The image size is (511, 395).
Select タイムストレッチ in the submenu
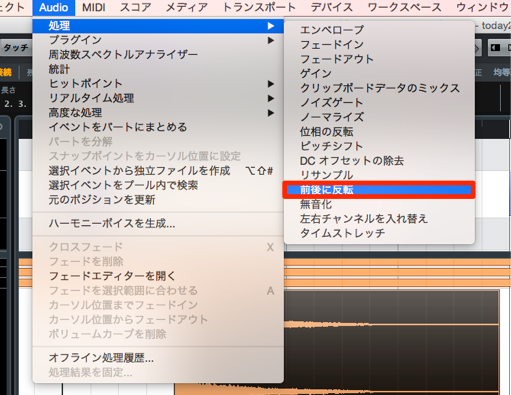coord(379,233)
